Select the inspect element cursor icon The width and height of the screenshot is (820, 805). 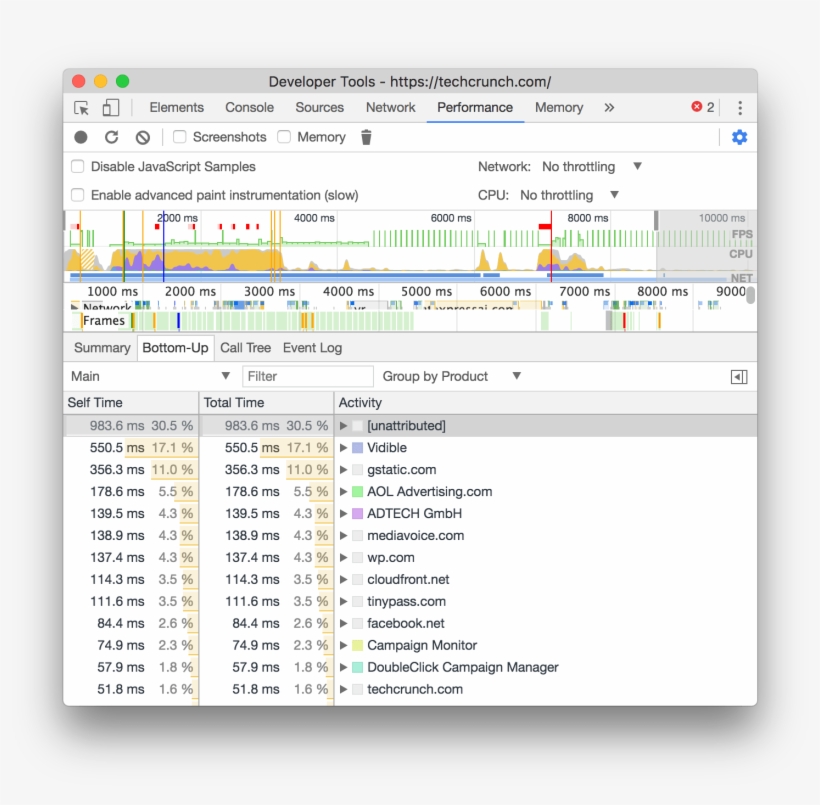(83, 107)
